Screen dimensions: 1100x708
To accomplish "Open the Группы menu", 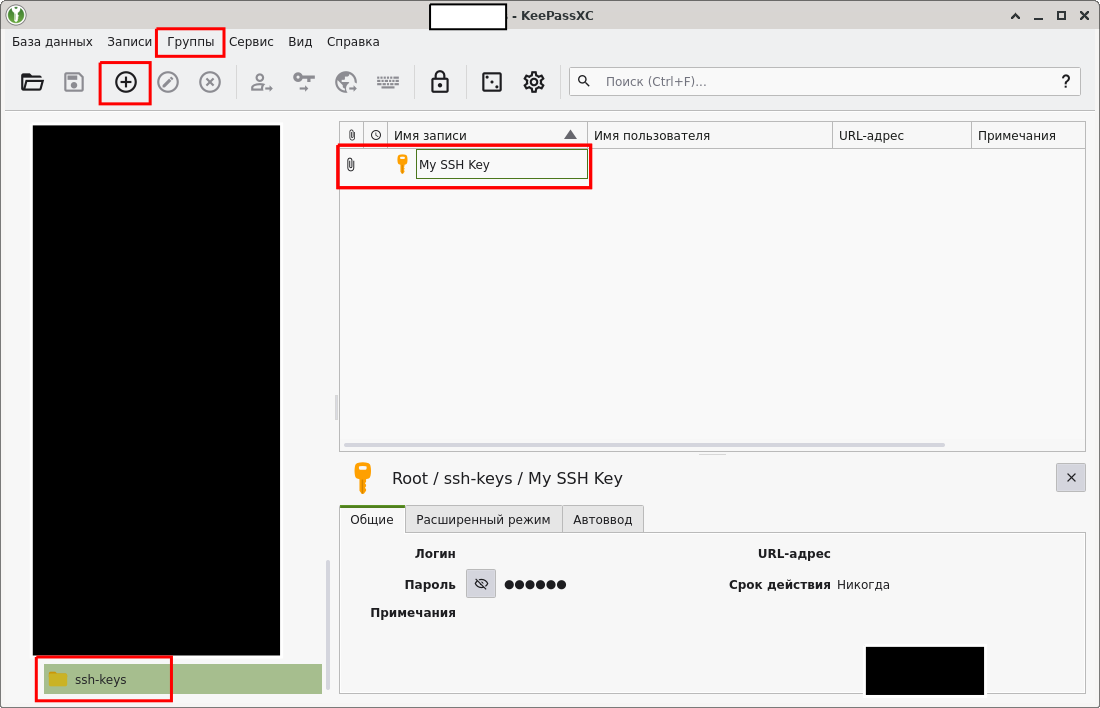I will (190, 42).
